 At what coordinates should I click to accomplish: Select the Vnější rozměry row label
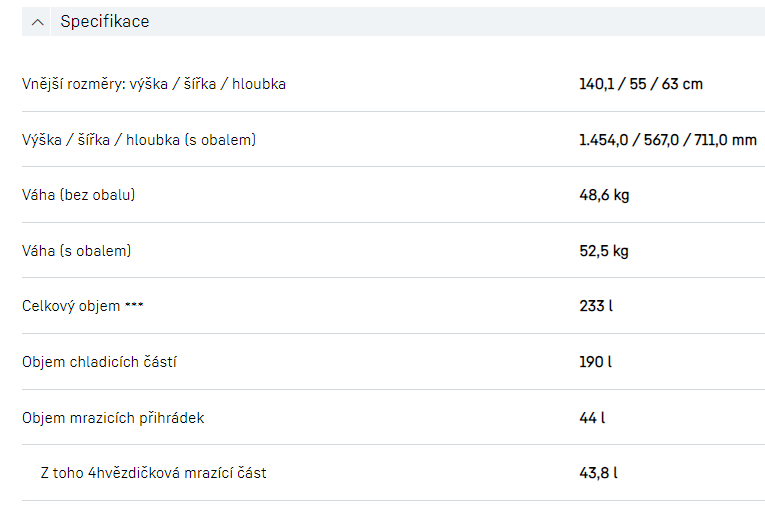pyautogui.click(x=154, y=84)
